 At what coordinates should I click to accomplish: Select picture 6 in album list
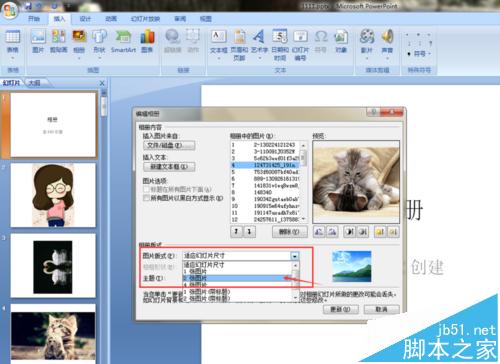(x=265, y=179)
